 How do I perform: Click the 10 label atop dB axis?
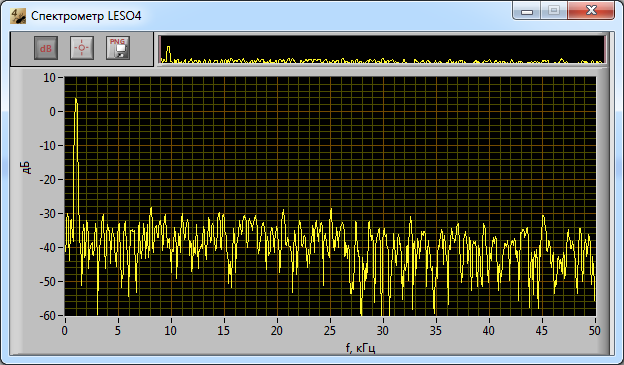coord(49,78)
